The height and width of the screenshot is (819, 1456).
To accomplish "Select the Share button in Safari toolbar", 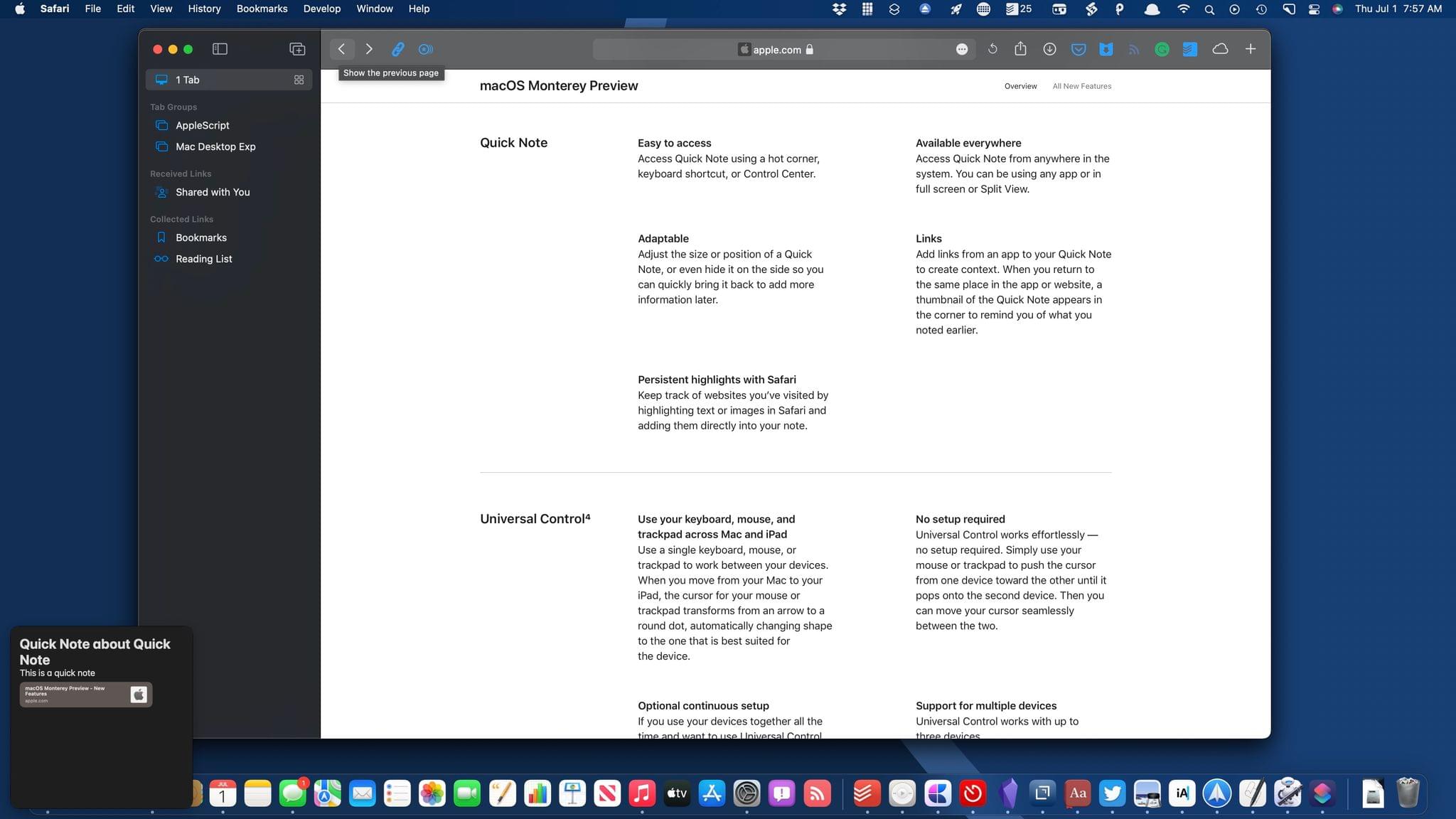I will [1020, 49].
